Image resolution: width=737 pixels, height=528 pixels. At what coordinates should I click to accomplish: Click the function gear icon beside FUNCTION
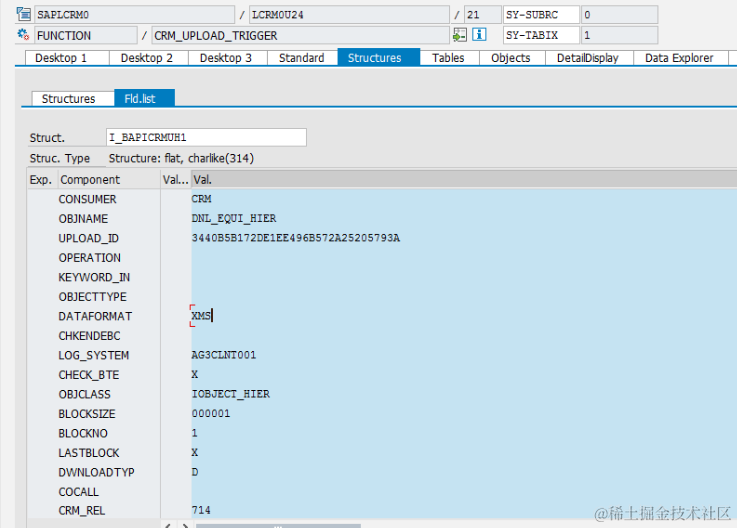tap(23, 34)
